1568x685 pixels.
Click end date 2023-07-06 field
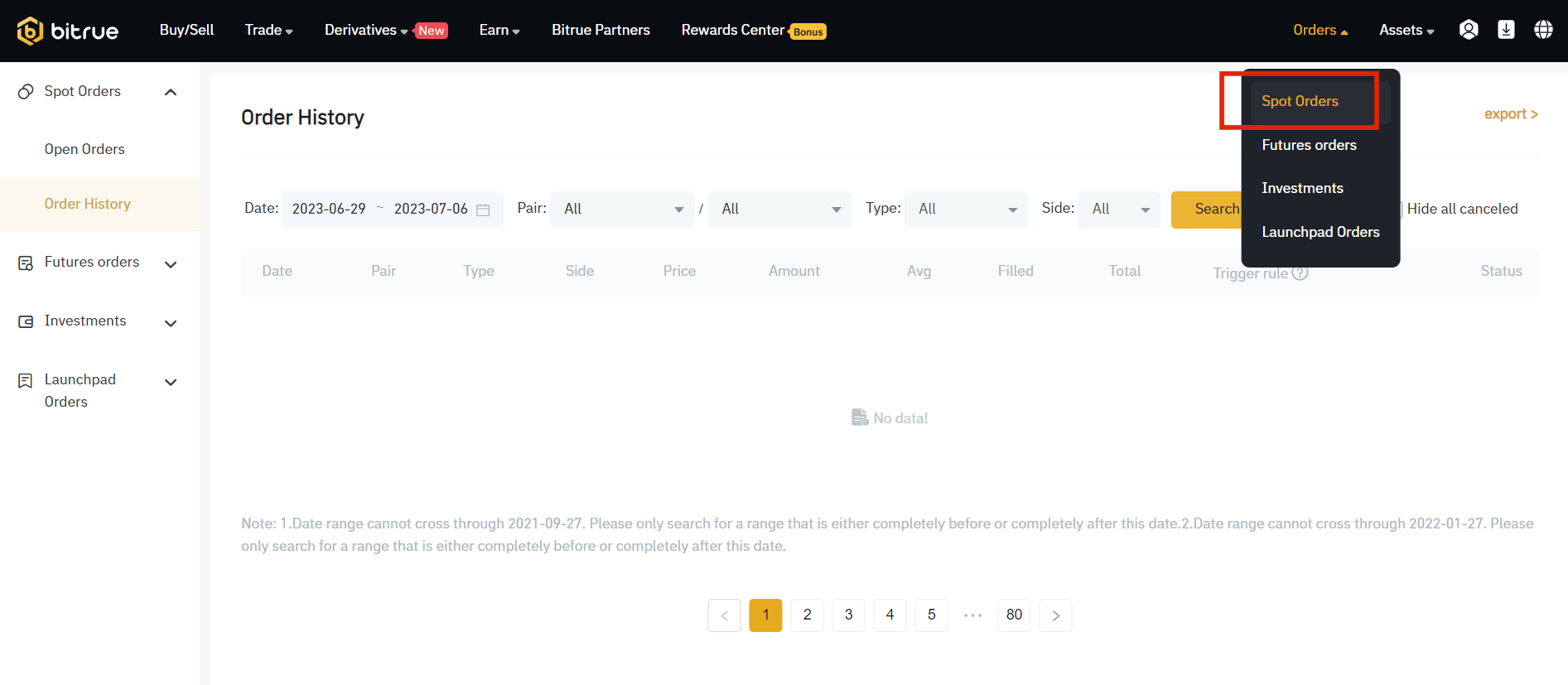coord(431,210)
